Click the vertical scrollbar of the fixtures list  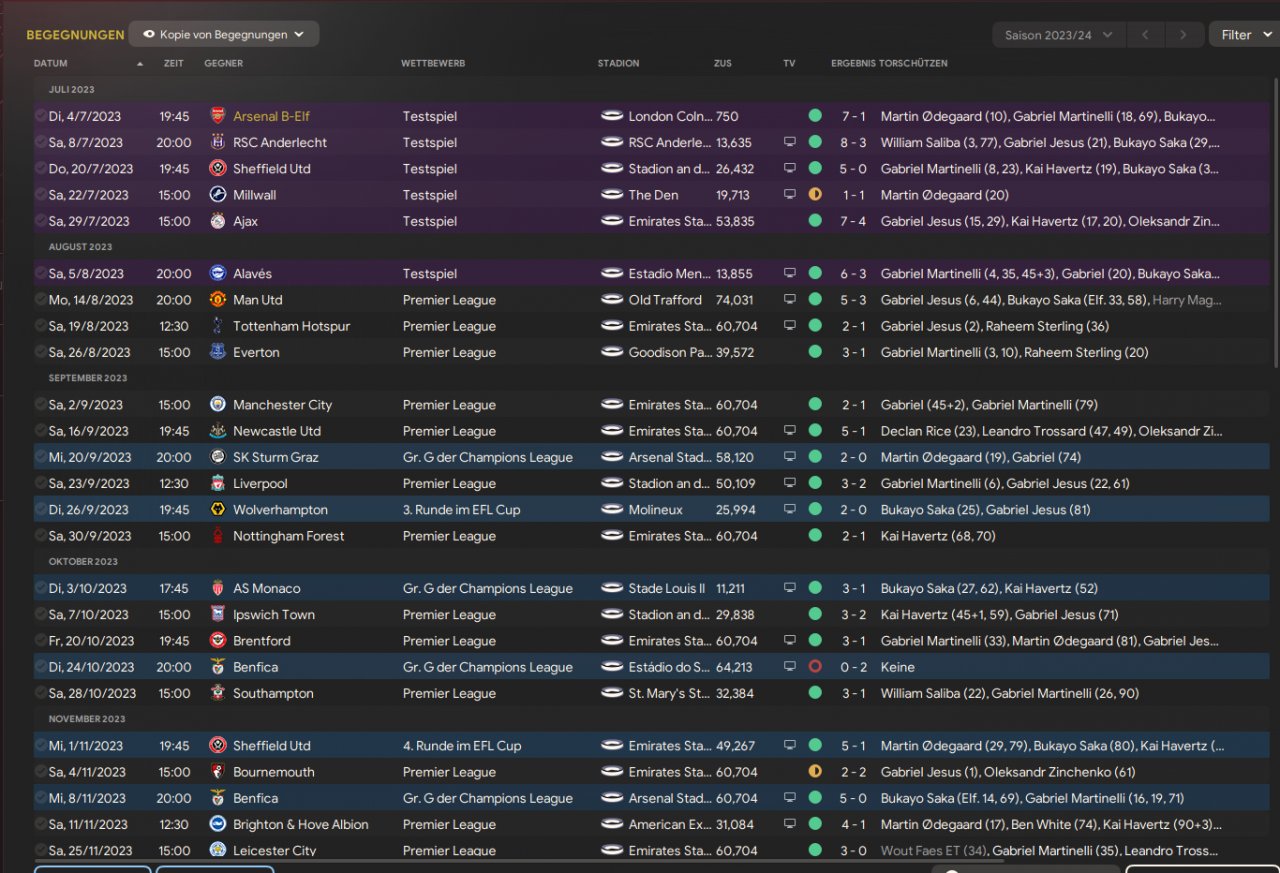click(x=1275, y=220)
